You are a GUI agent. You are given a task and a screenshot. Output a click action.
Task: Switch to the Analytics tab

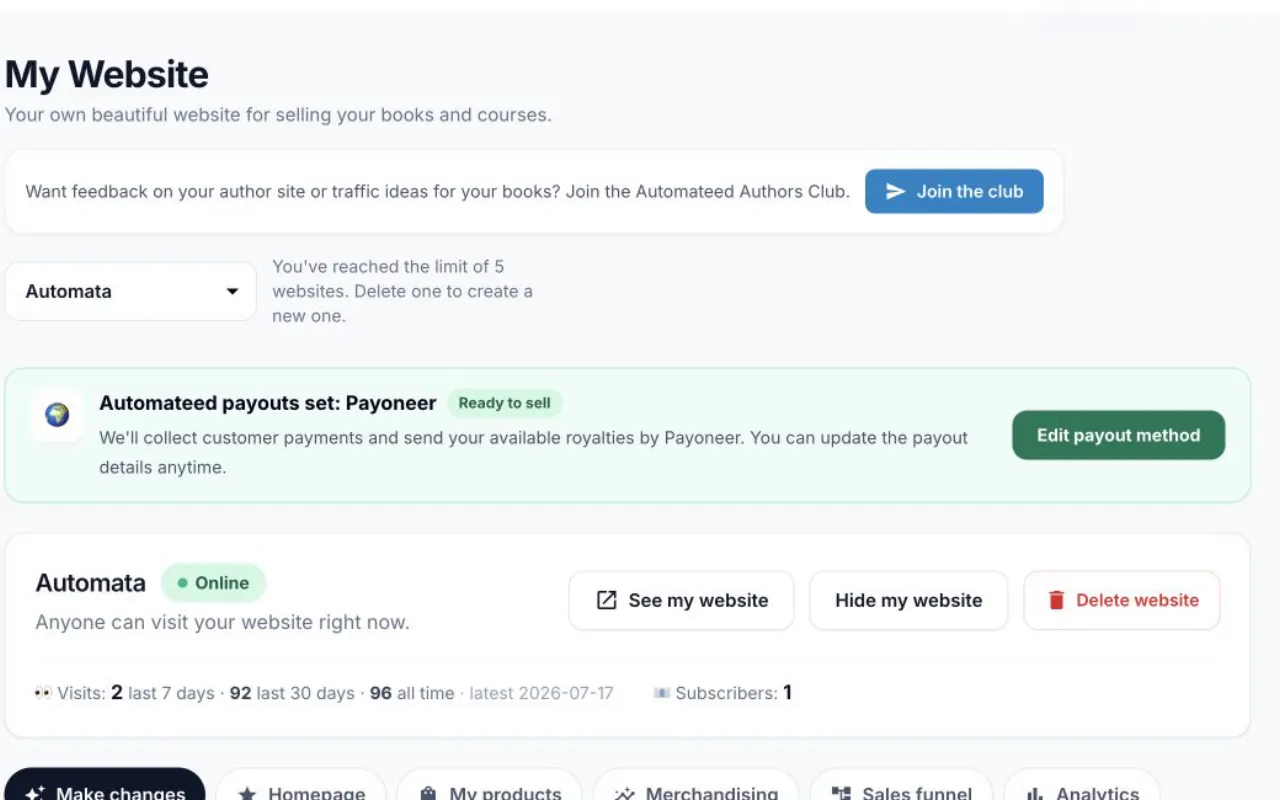pyautogui.click(x=1082, y=785)
